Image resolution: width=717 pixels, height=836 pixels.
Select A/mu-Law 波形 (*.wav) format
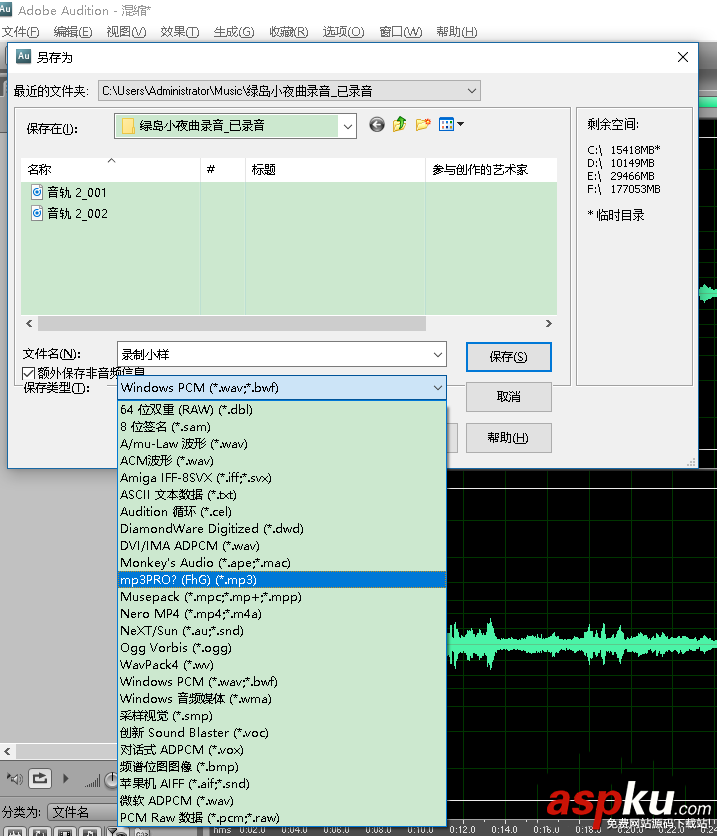click(281, 444)
